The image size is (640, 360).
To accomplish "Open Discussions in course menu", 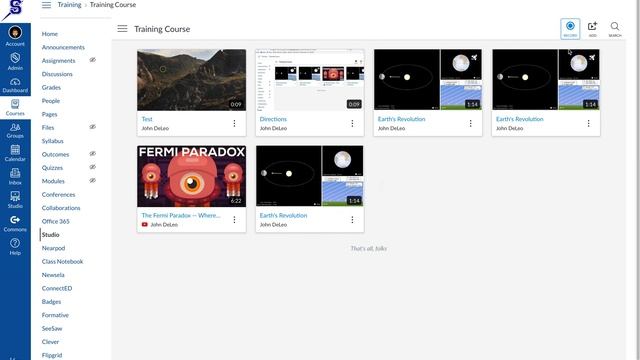I will click(57, 74).
